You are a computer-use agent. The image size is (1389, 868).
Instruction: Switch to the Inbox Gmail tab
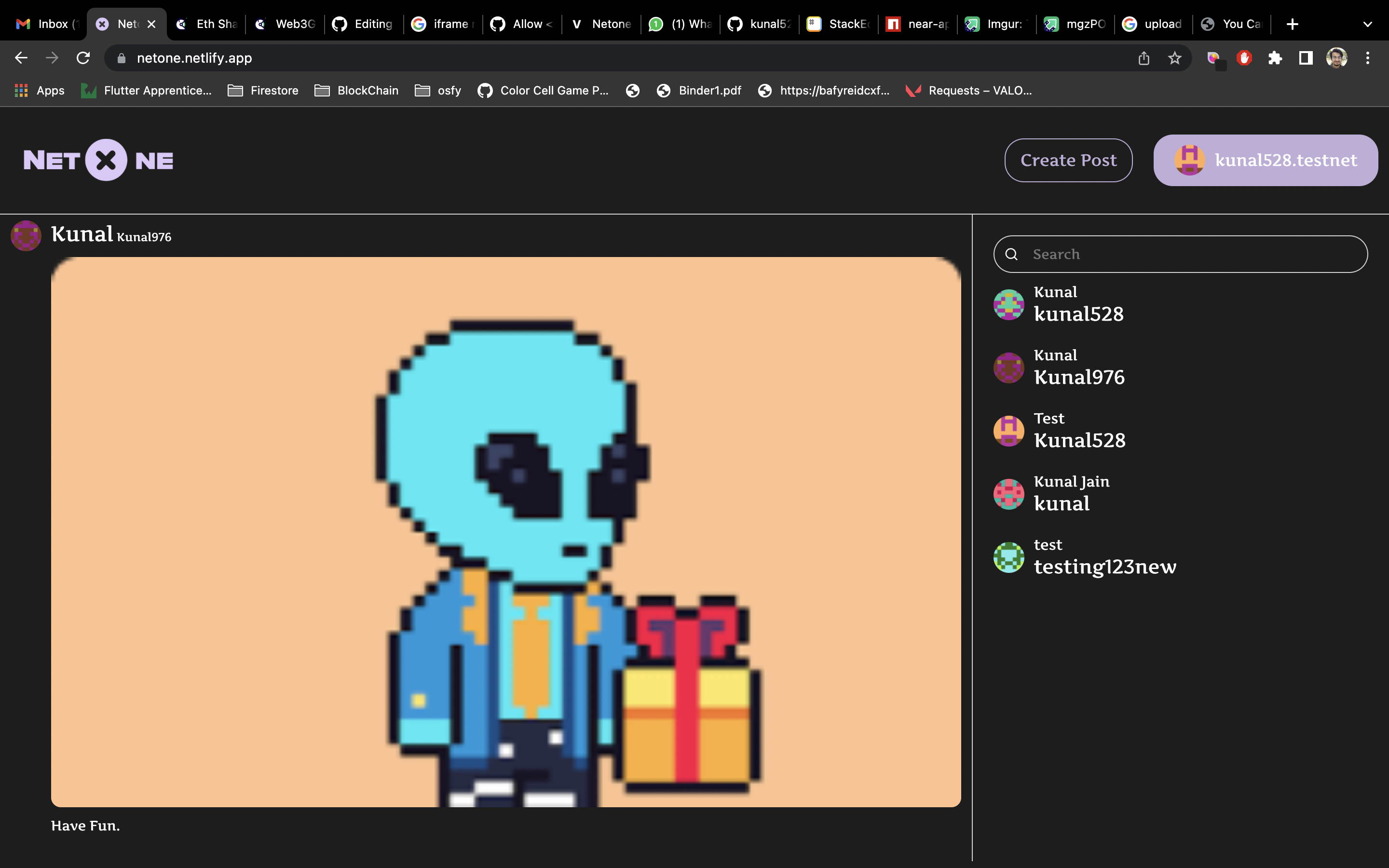47,24
